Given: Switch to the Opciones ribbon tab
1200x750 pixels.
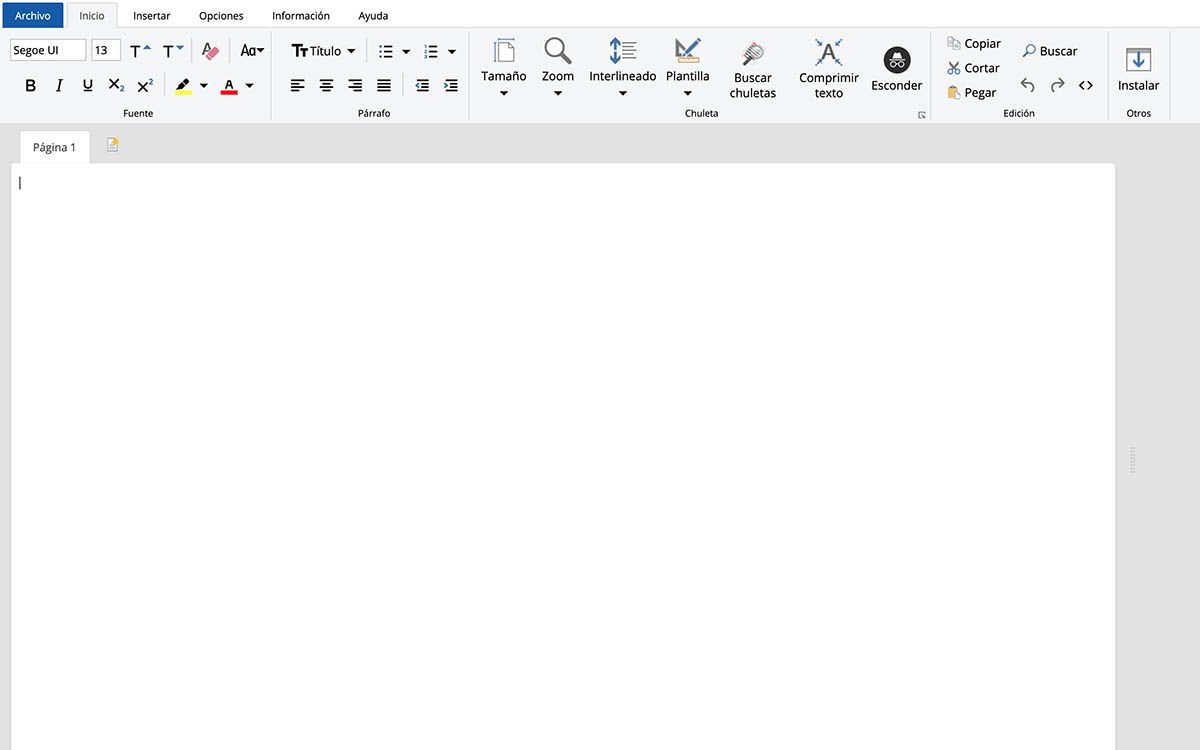Looking at the screenshot, I should [221, 16].
